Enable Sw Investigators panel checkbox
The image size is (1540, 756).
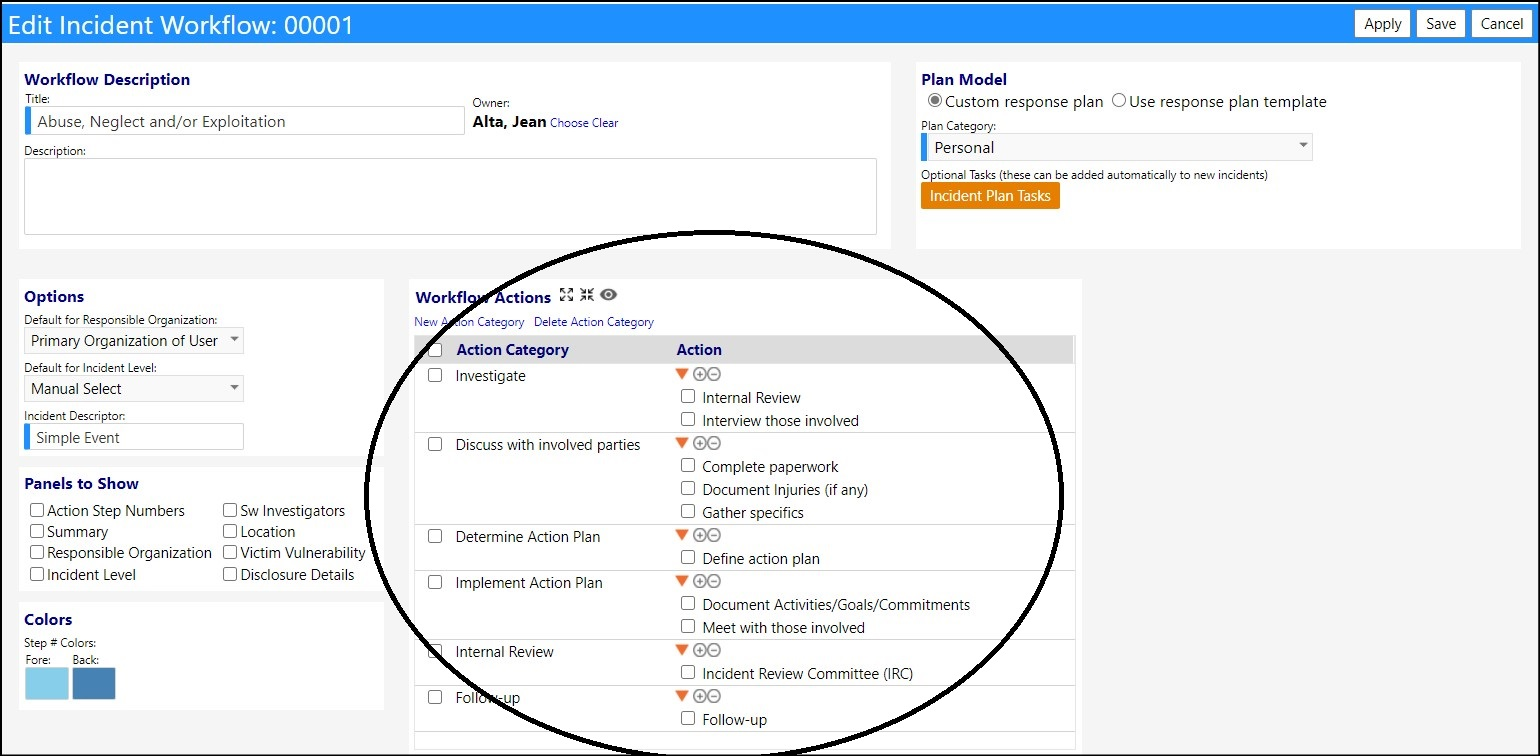coord(230,510)
